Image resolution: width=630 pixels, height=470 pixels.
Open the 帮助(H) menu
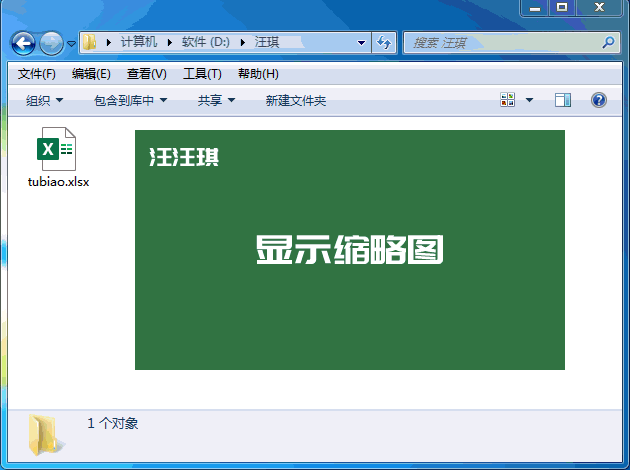258,74
